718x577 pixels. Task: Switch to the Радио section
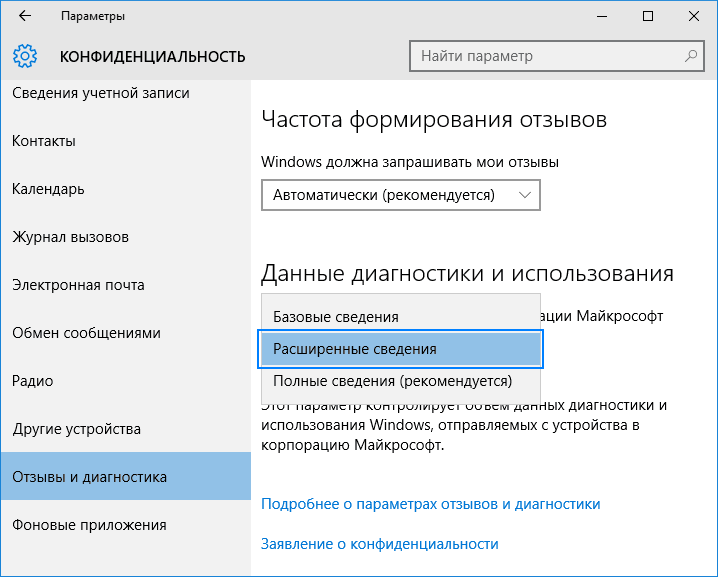[x=33, y=381]
